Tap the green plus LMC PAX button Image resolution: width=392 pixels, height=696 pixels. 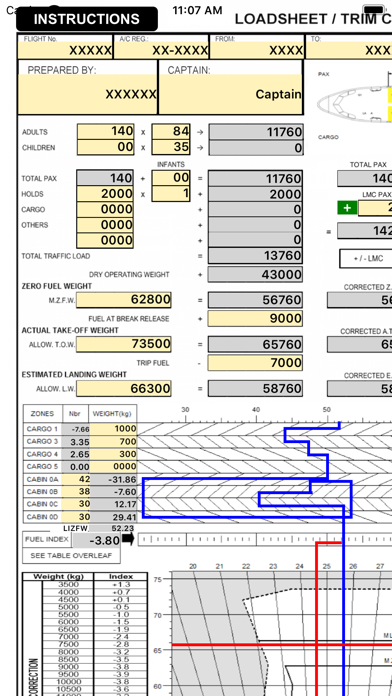347,208
